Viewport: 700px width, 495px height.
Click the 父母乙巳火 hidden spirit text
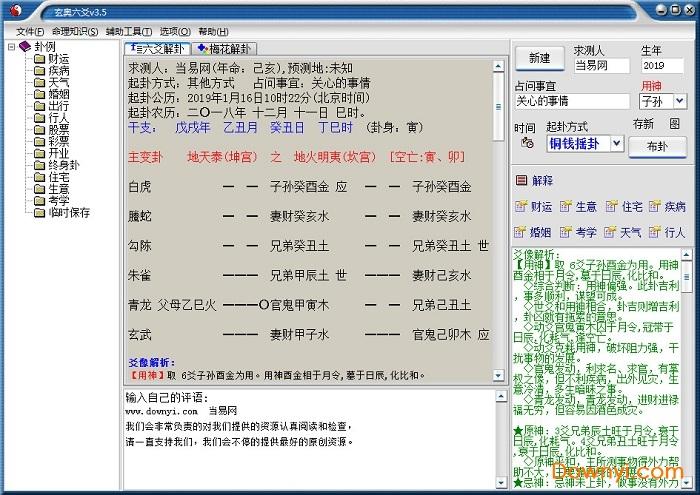187,305
